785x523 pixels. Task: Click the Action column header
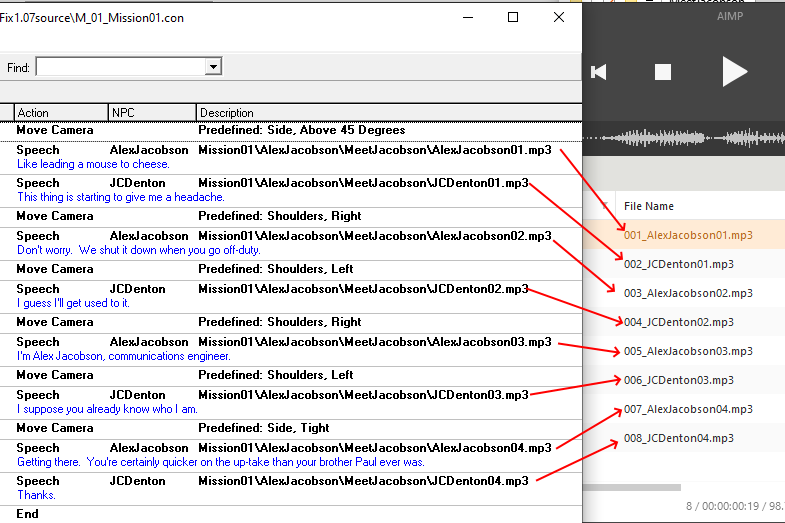pos(61,113)
